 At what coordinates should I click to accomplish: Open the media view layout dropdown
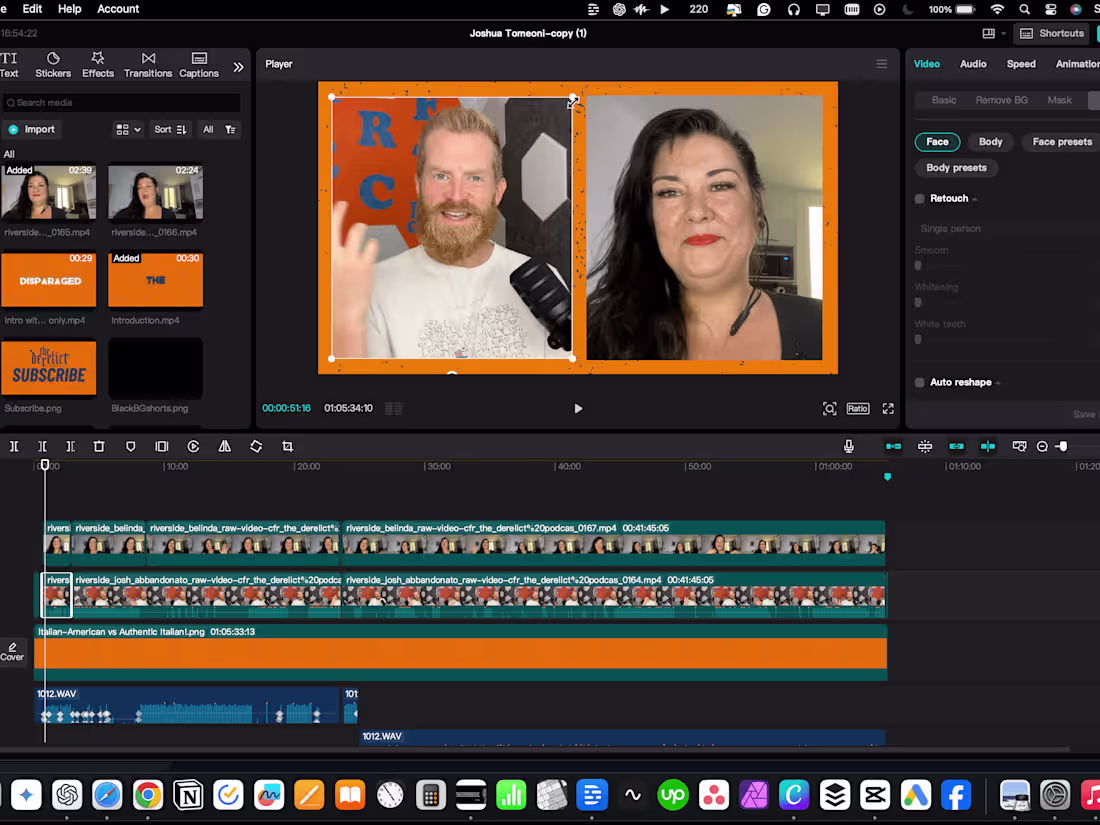[128, 130]
